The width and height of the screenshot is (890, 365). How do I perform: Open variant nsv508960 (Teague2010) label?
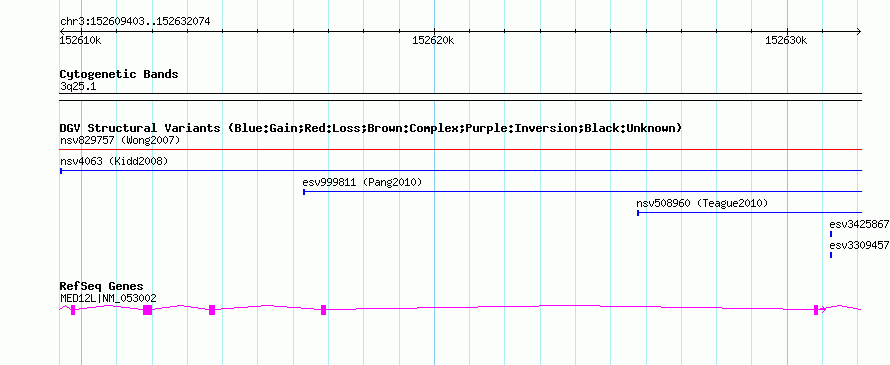coord(702,203)
